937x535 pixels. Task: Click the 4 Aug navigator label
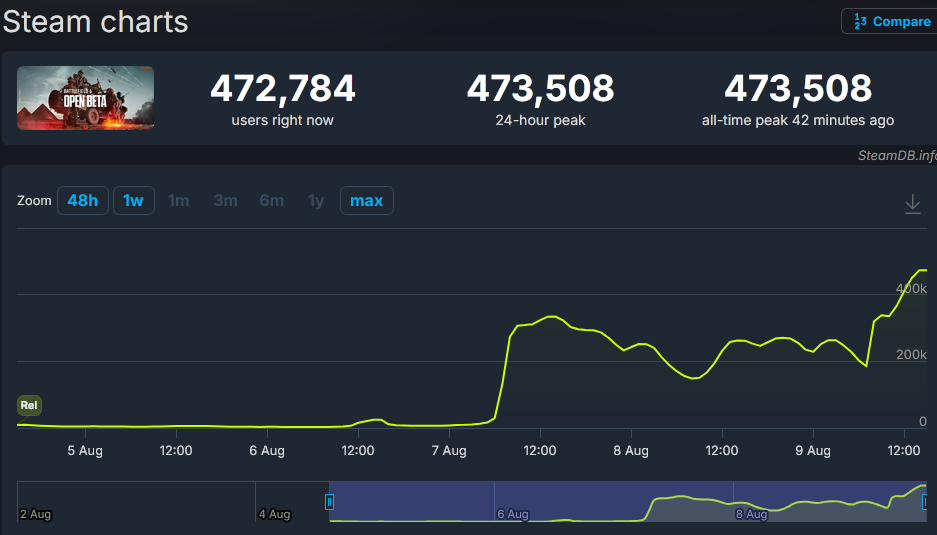[274, 514]
